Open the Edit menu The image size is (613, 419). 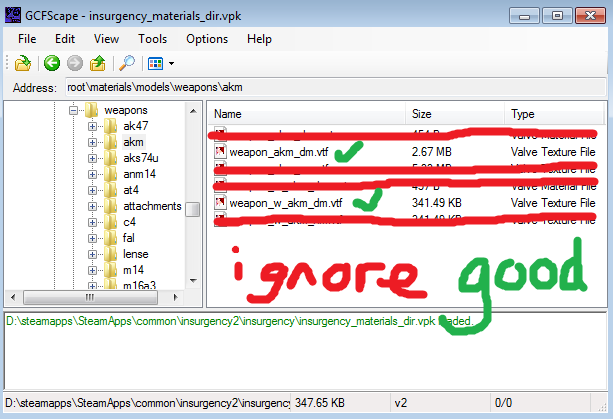(65, 39)
